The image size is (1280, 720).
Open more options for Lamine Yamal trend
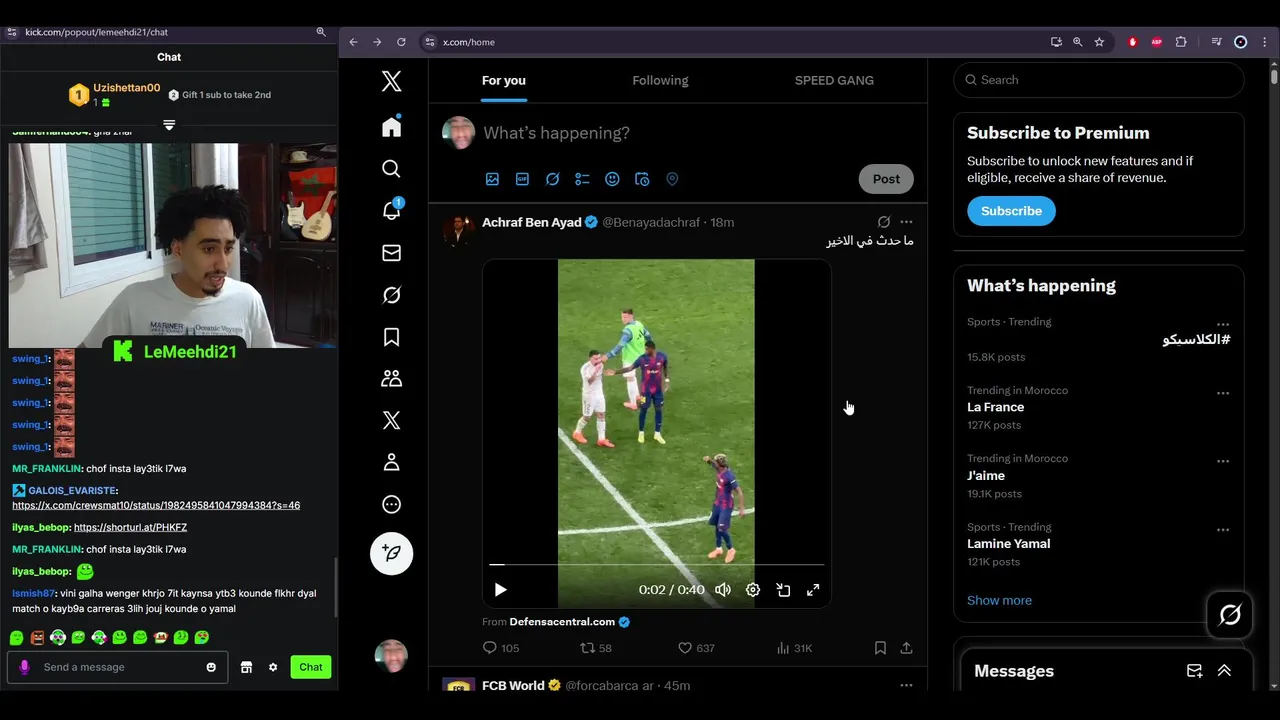point(1222,530)
